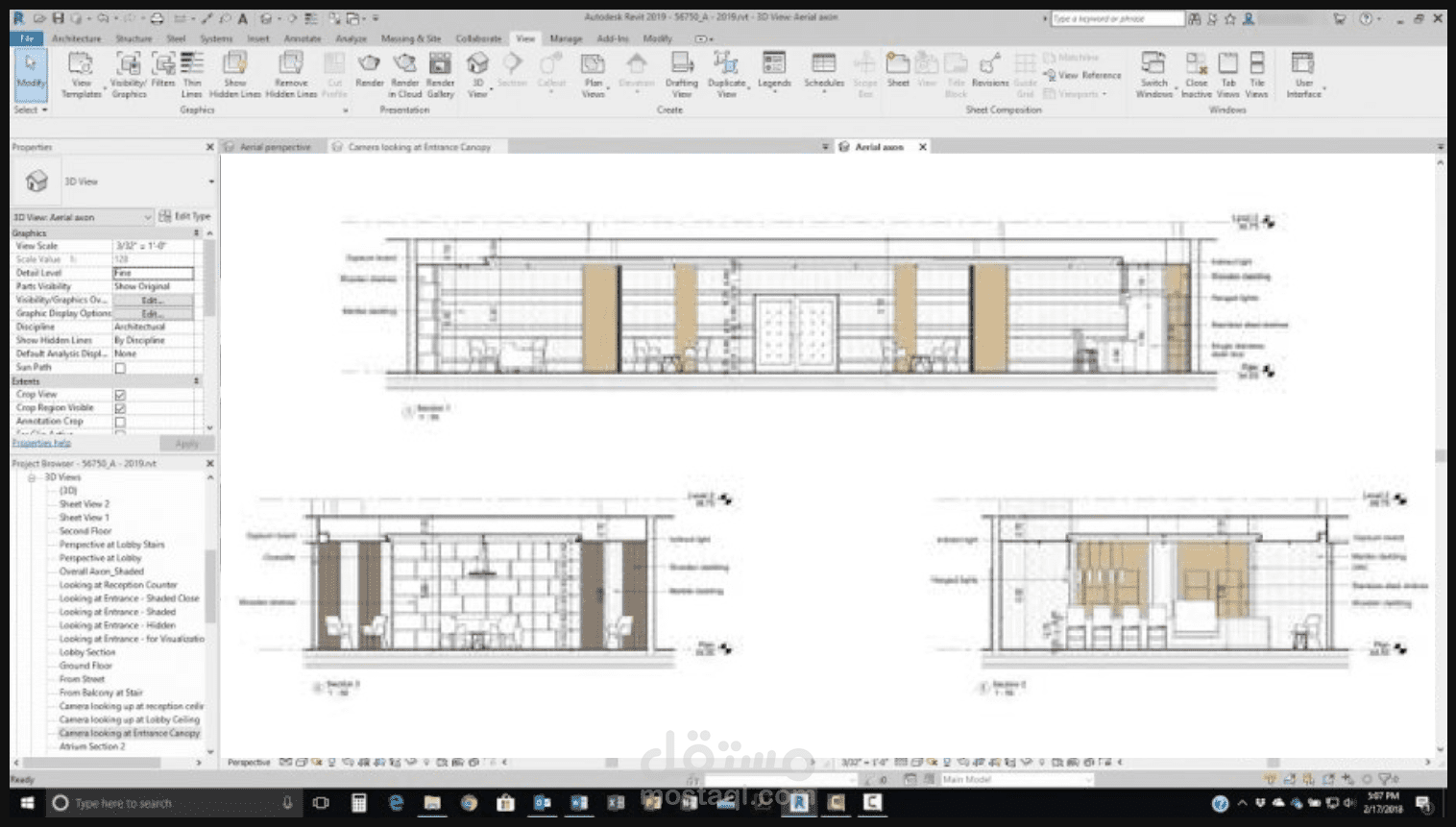Switch to the Annotate ribbon tab
This screenshot has height=827, width=1456.
pyautogui.click(x=303, y=38)
